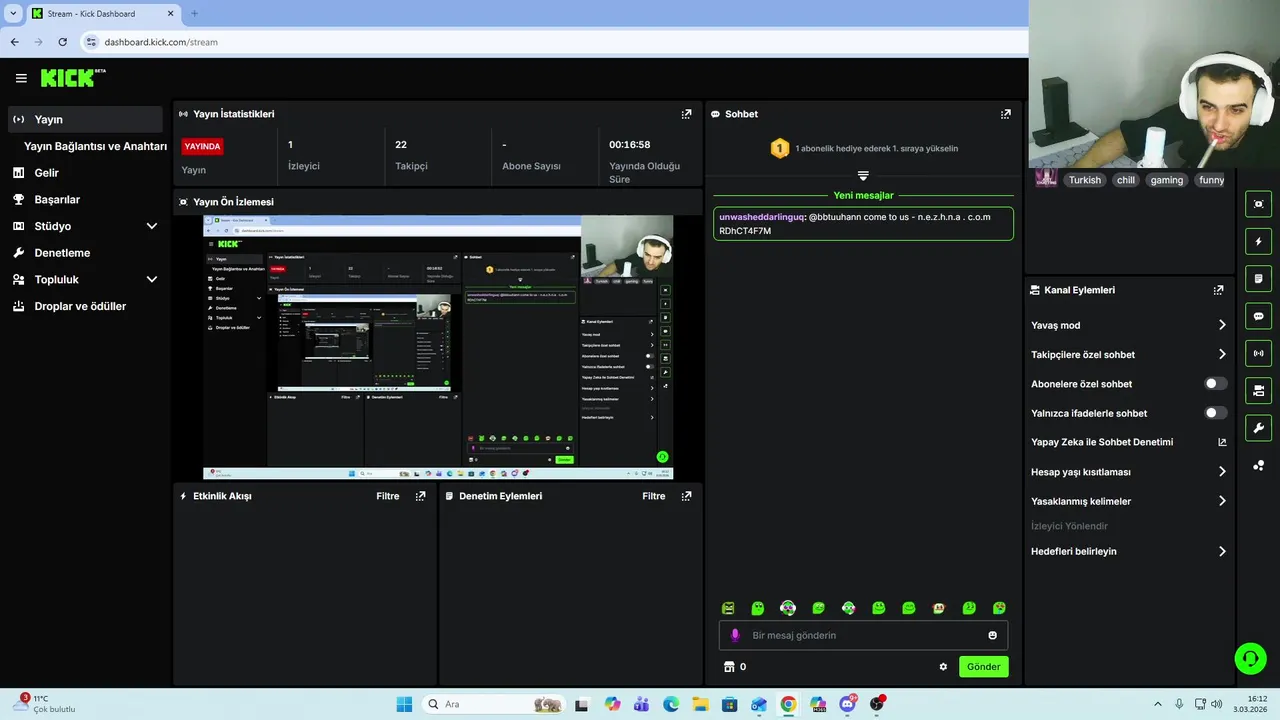
Task: Open Yapay Zeka ile Sohbet Denetimi external link
Action: [x=1222, y=442]
